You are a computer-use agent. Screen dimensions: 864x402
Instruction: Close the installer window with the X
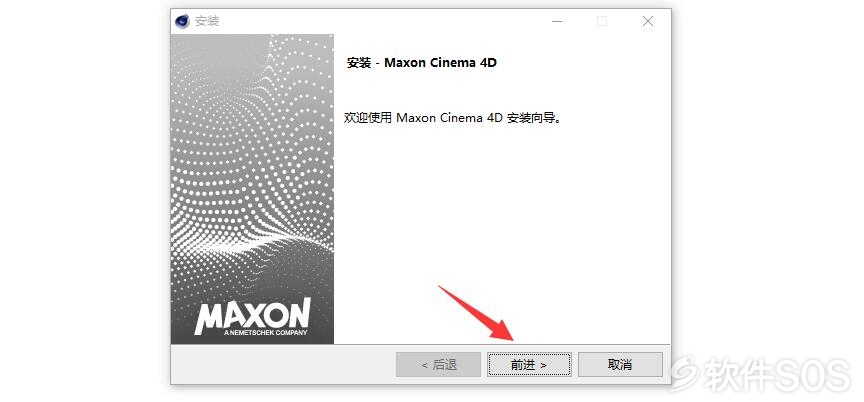(648, 21)
